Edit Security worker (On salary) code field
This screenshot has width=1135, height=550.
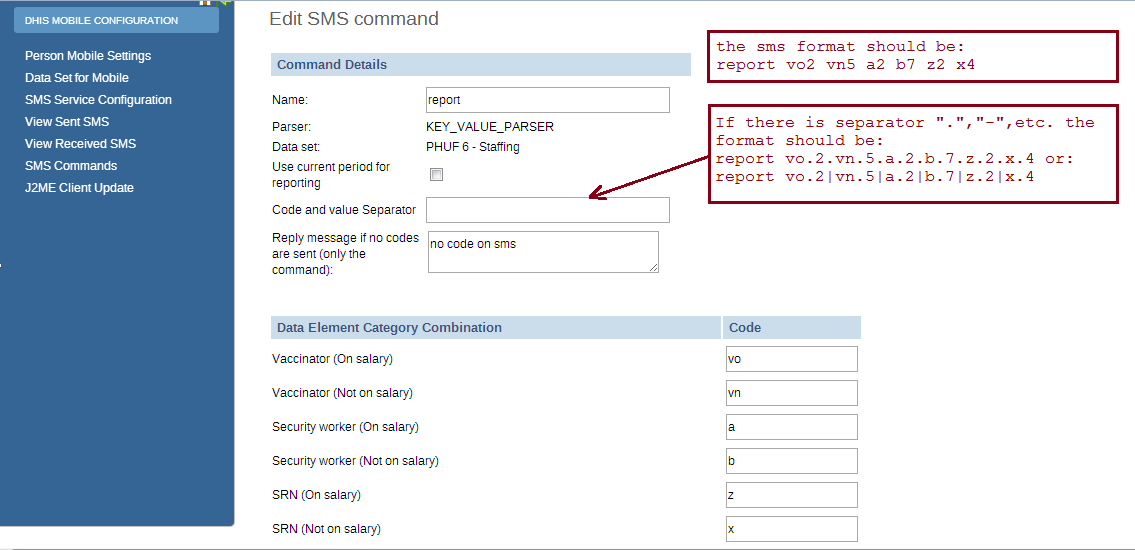pos(792,427)
